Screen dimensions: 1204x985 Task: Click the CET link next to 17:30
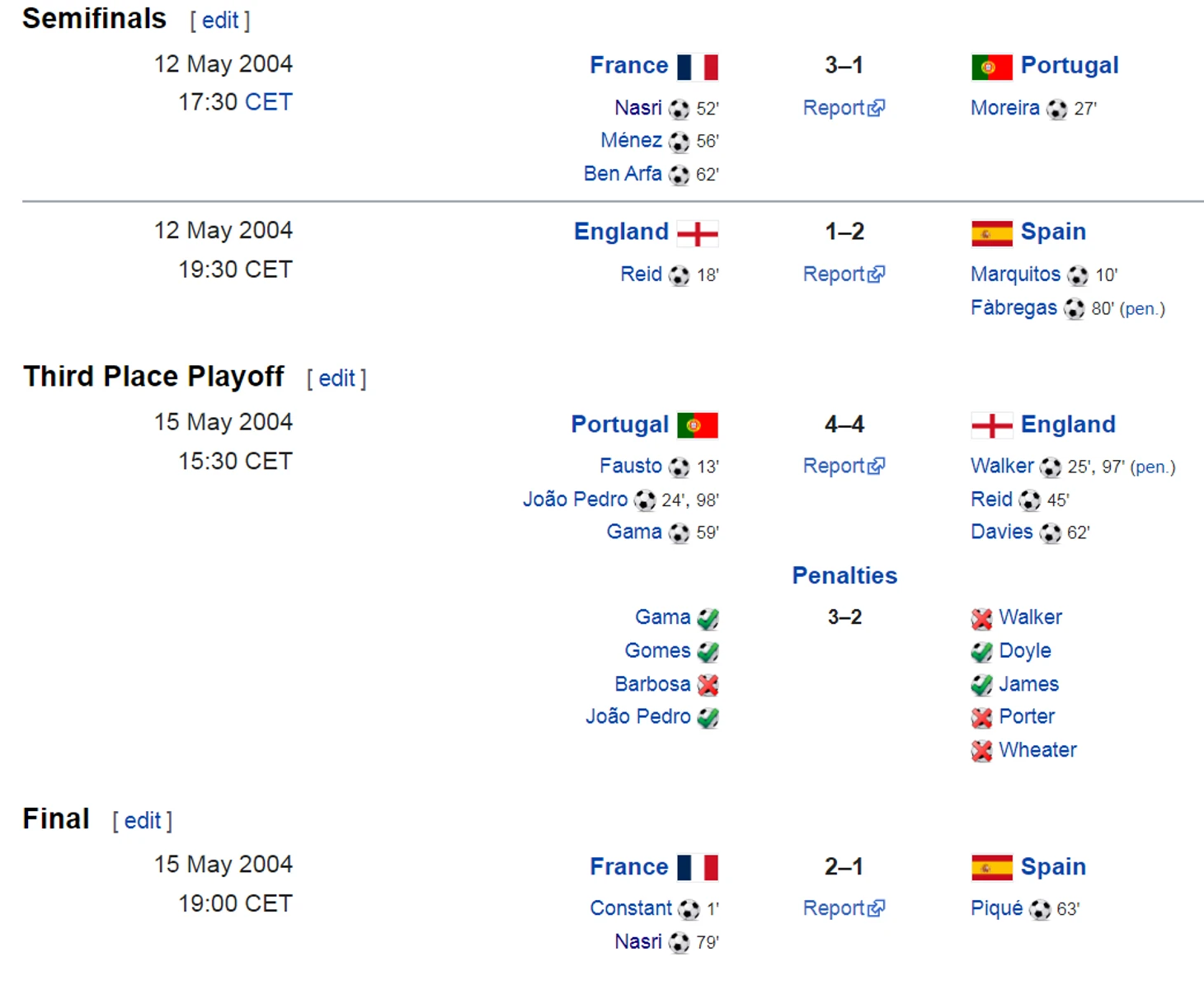(x=268, y=102)
